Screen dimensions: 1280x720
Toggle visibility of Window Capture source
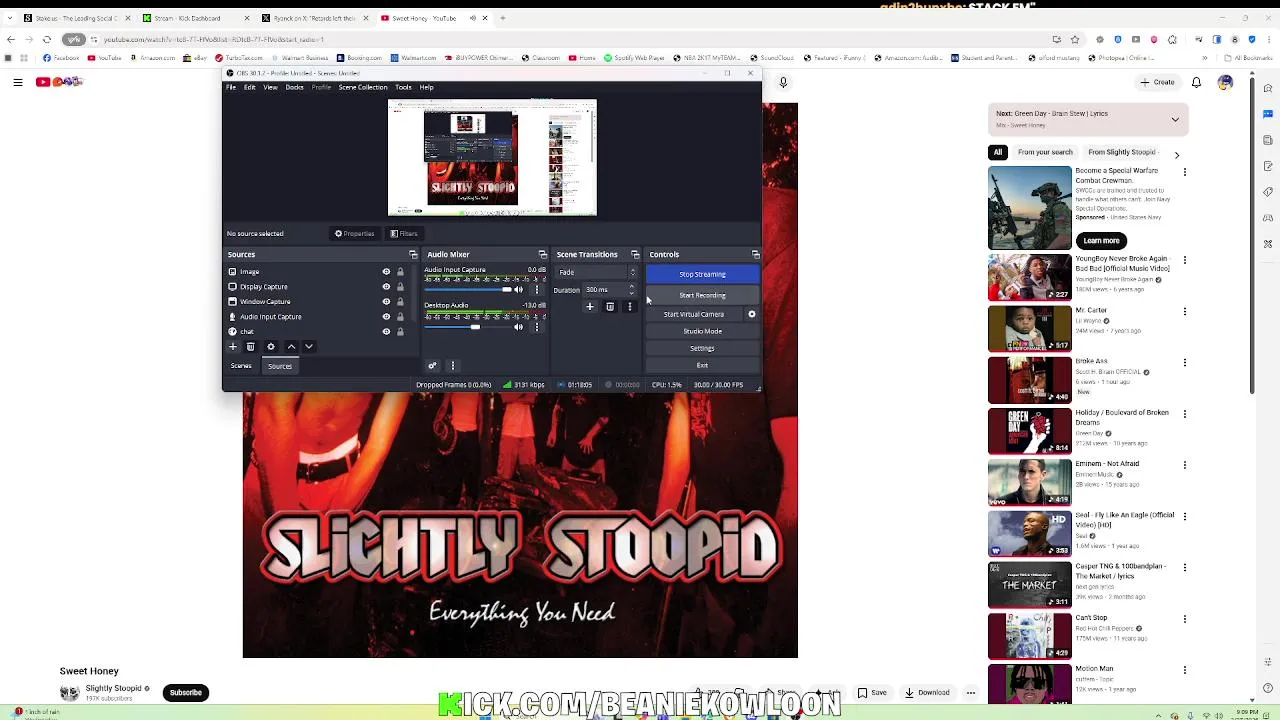(x=386, y=302)
